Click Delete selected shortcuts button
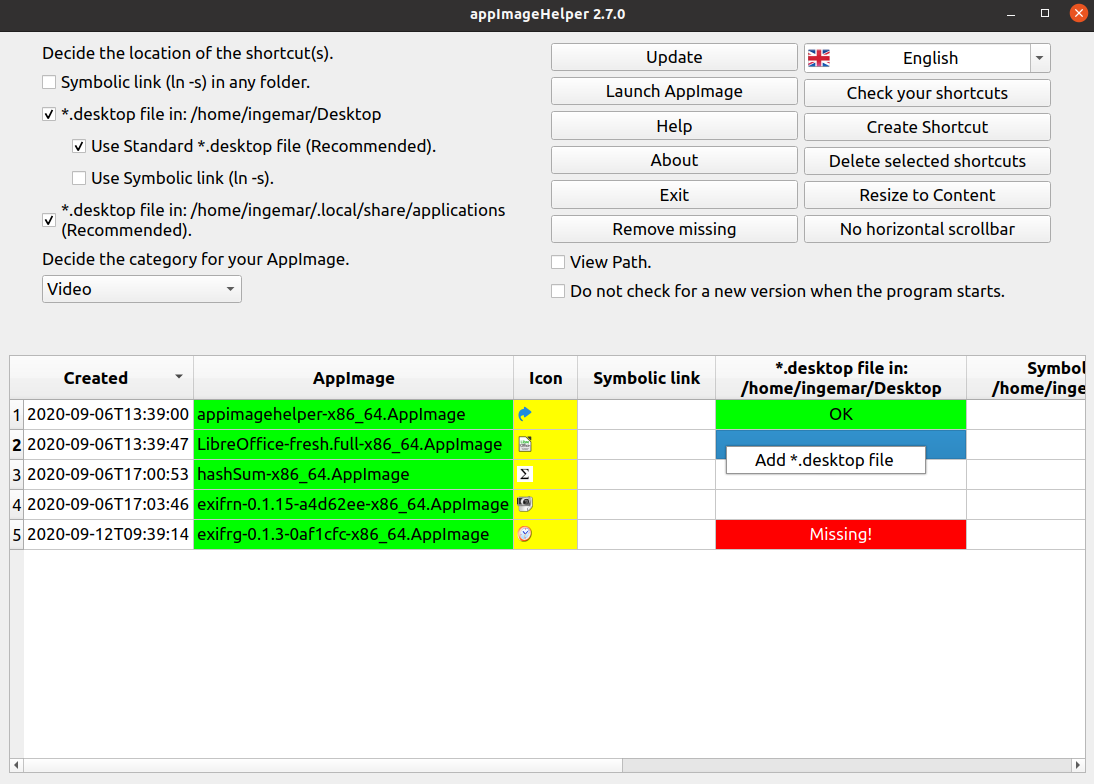 pyautogui.click(x=927, y=161)
